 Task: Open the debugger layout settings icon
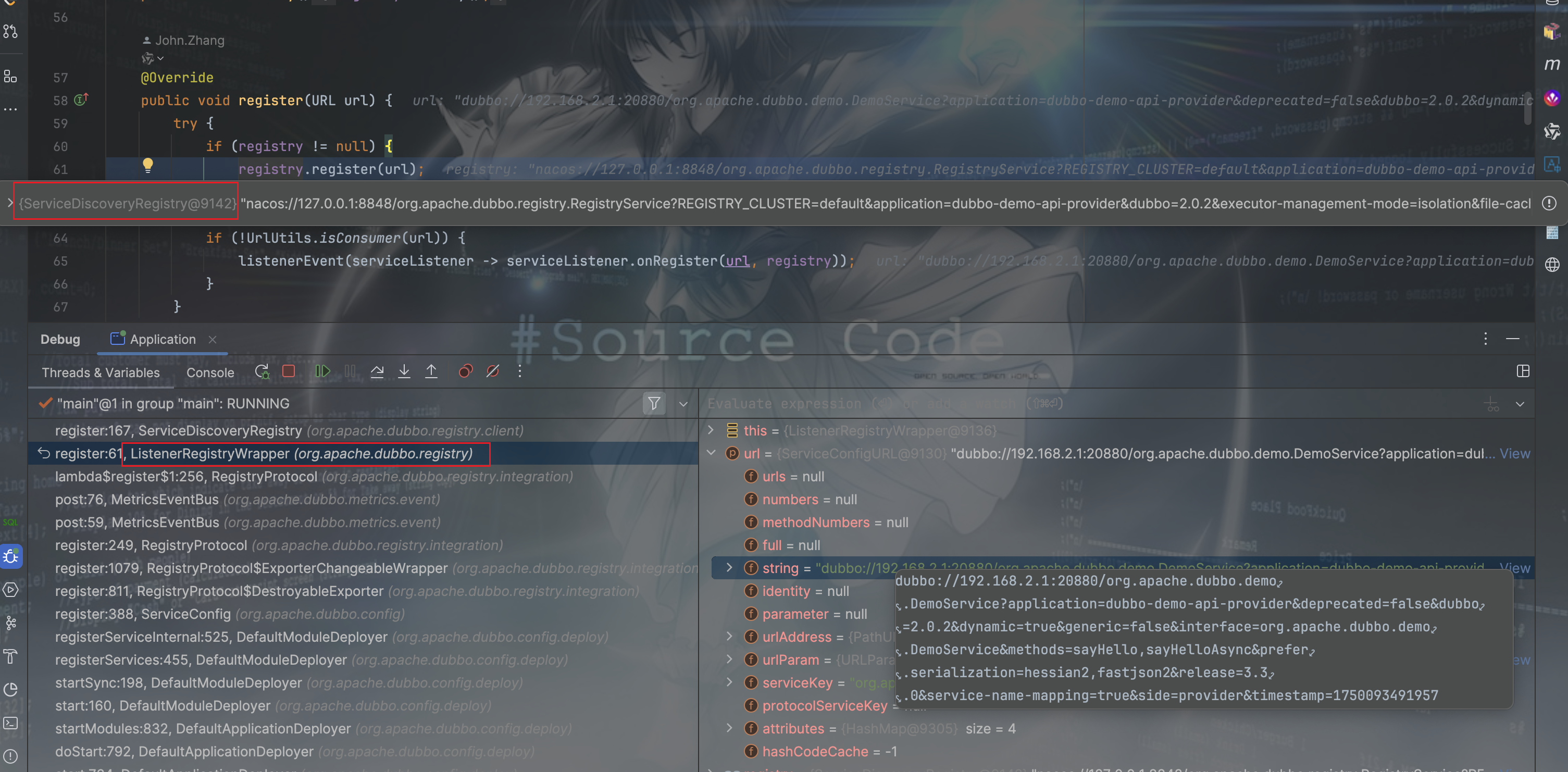[1523, 371]
